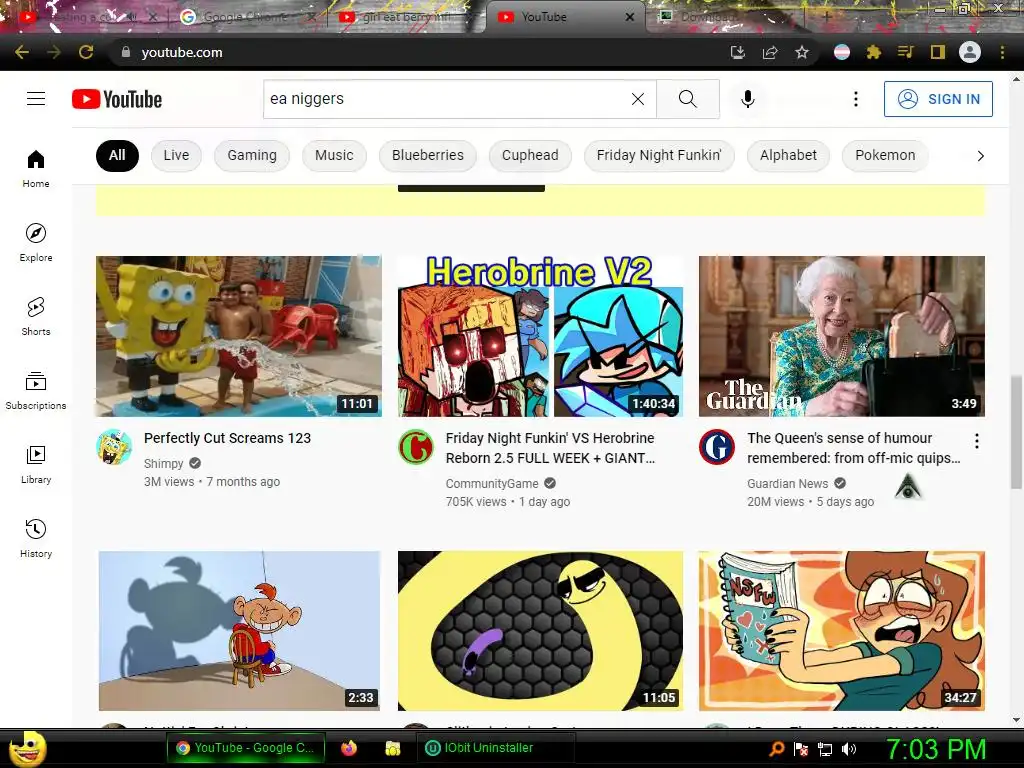Image resolution: width=1024 pixels, height=768 pixels.
Task: Open the Chrome three-dot menu
Action: [1002, 52]
